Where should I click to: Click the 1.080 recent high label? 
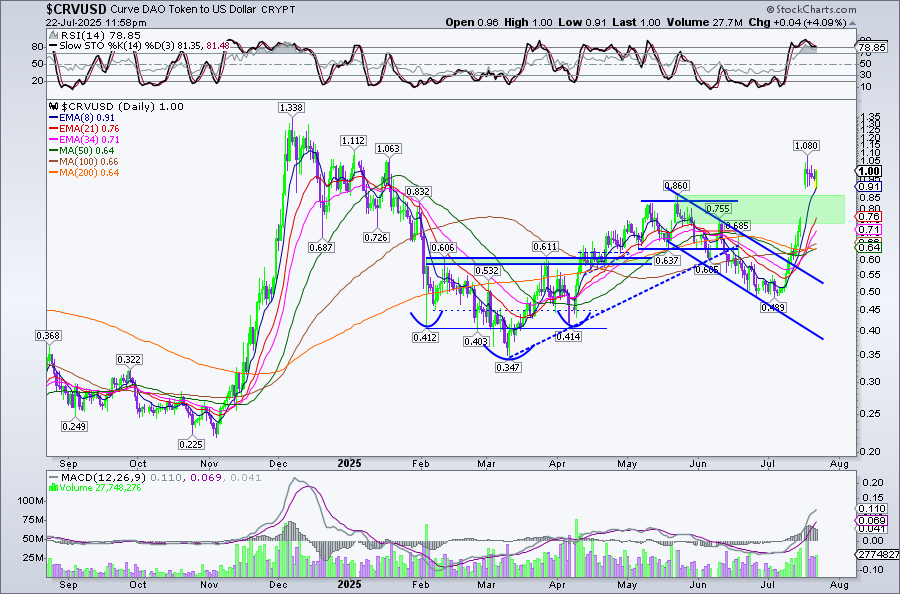coord(806,146)
